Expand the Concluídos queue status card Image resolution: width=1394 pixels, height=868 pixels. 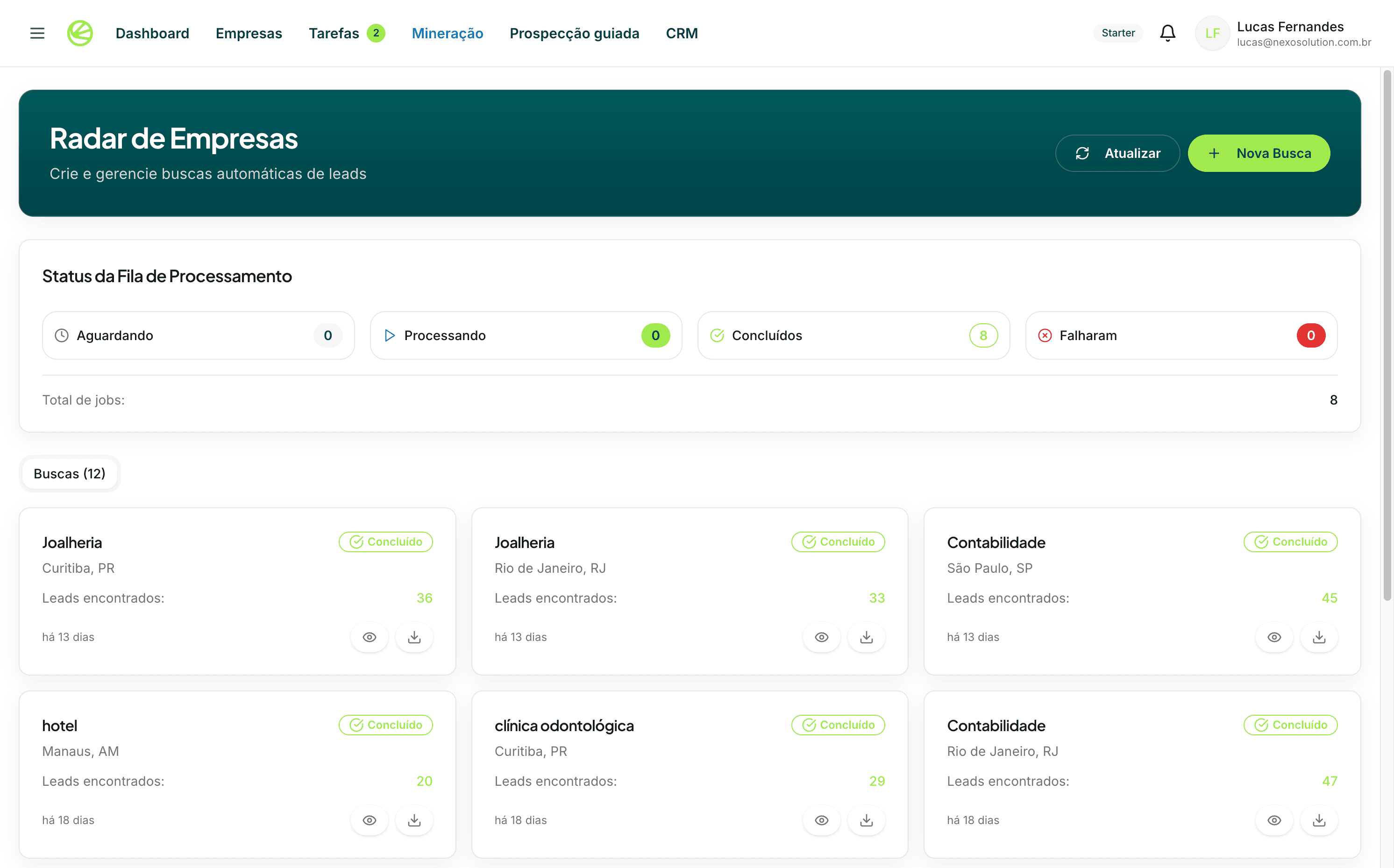point(853,335)
